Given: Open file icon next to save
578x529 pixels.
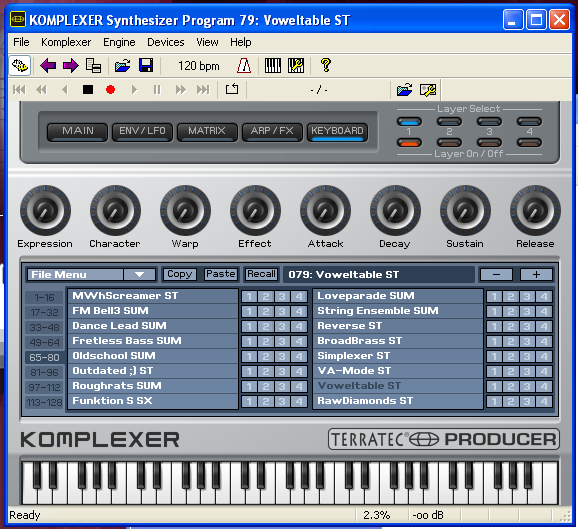Looking at the screenshot, I should tap(122, 66).
